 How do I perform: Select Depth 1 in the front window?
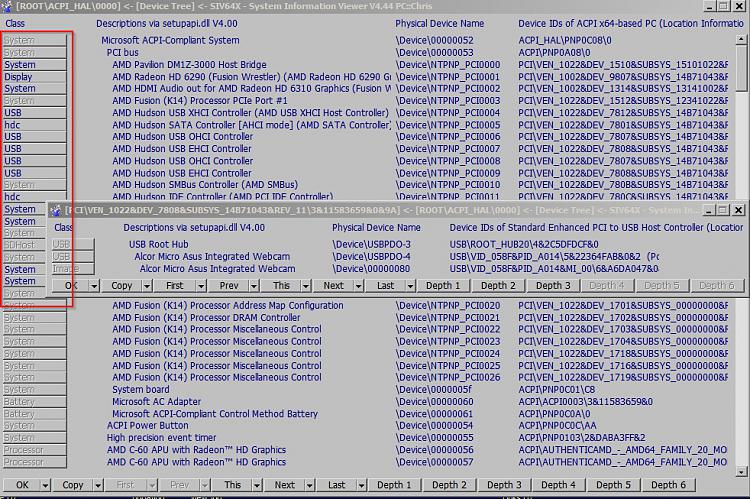pyautogui.click(x=443, y=286)
